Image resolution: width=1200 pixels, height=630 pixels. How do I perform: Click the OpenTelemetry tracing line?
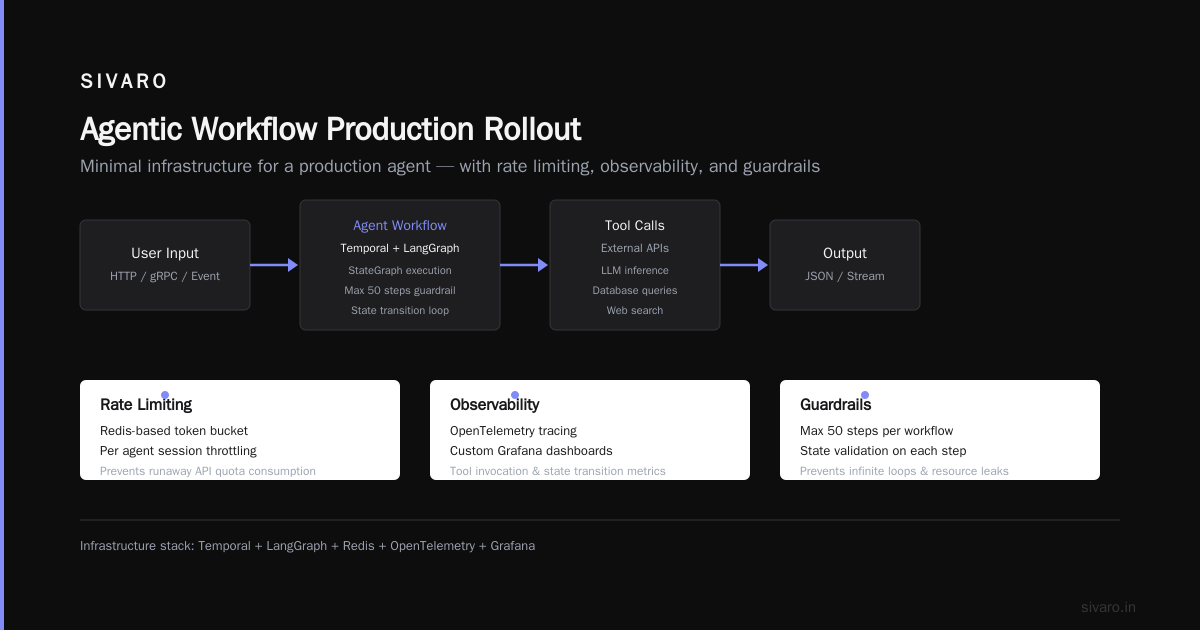513,431
